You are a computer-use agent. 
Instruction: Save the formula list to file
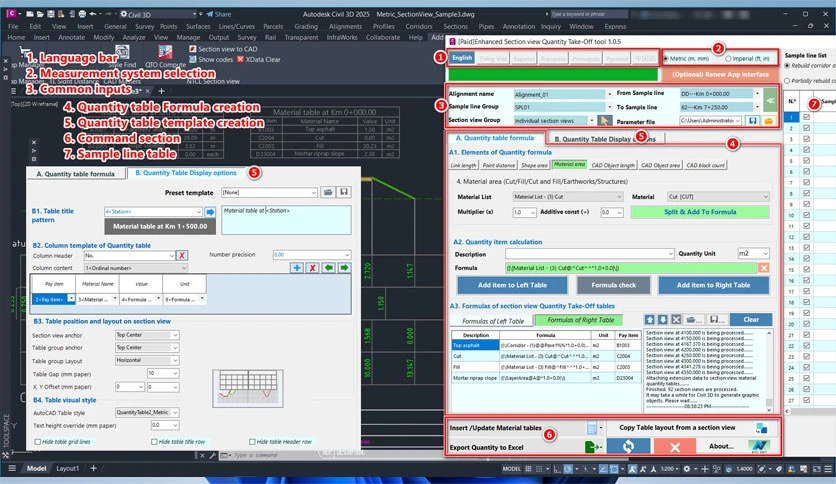(717, 319)
